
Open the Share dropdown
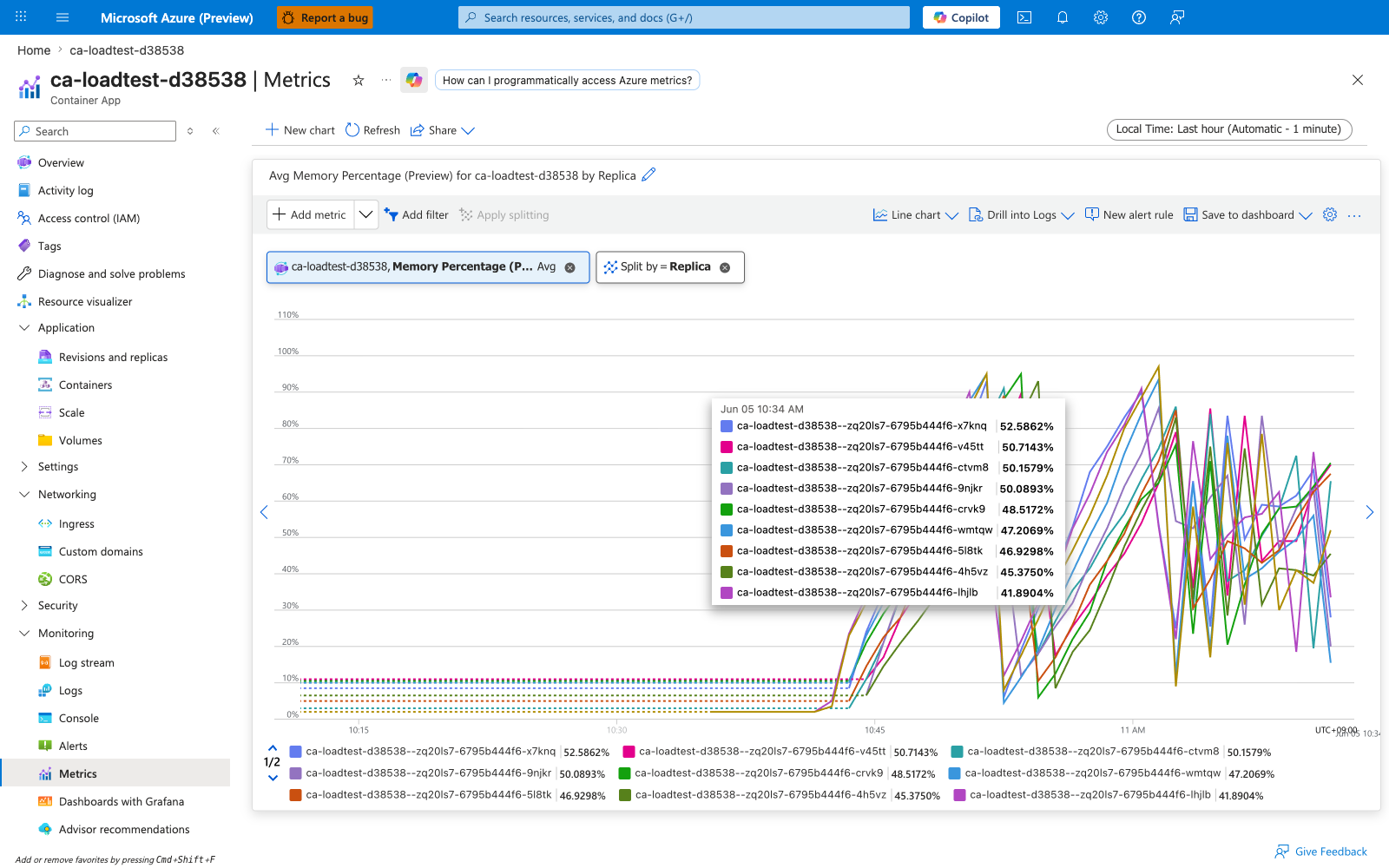(443, 130)
